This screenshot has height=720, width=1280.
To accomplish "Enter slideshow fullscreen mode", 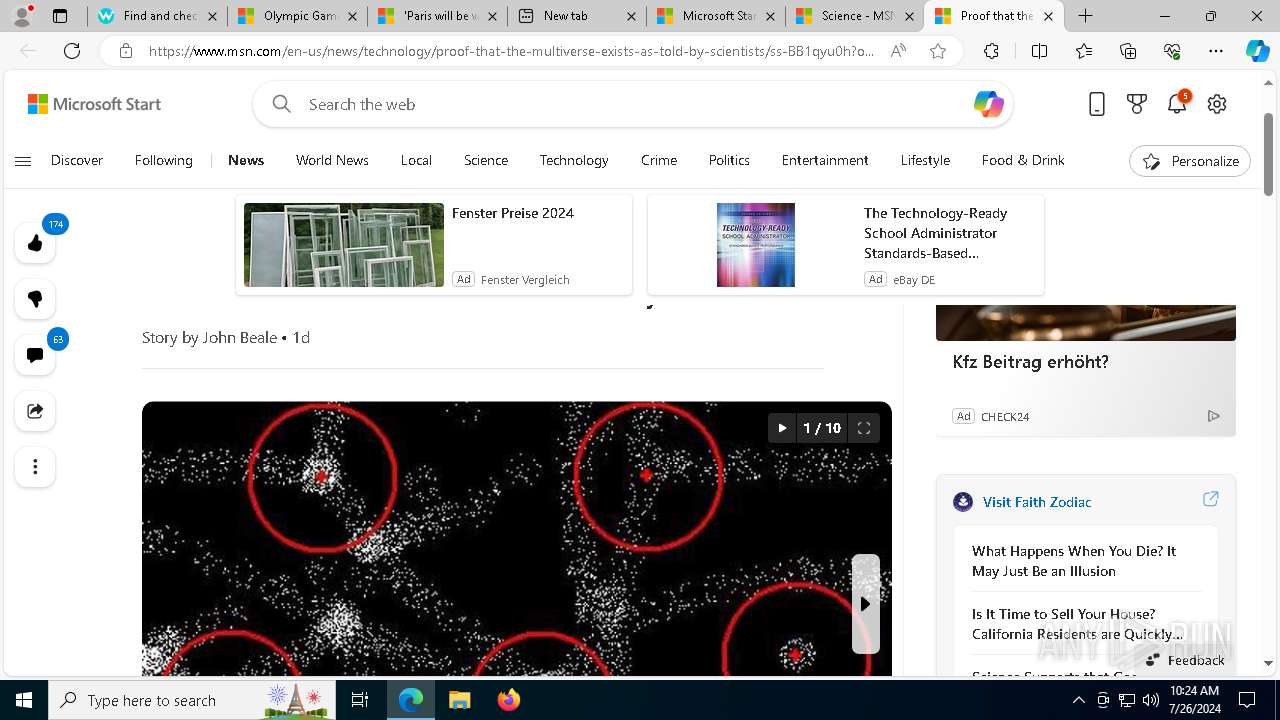I will (864, 428).
